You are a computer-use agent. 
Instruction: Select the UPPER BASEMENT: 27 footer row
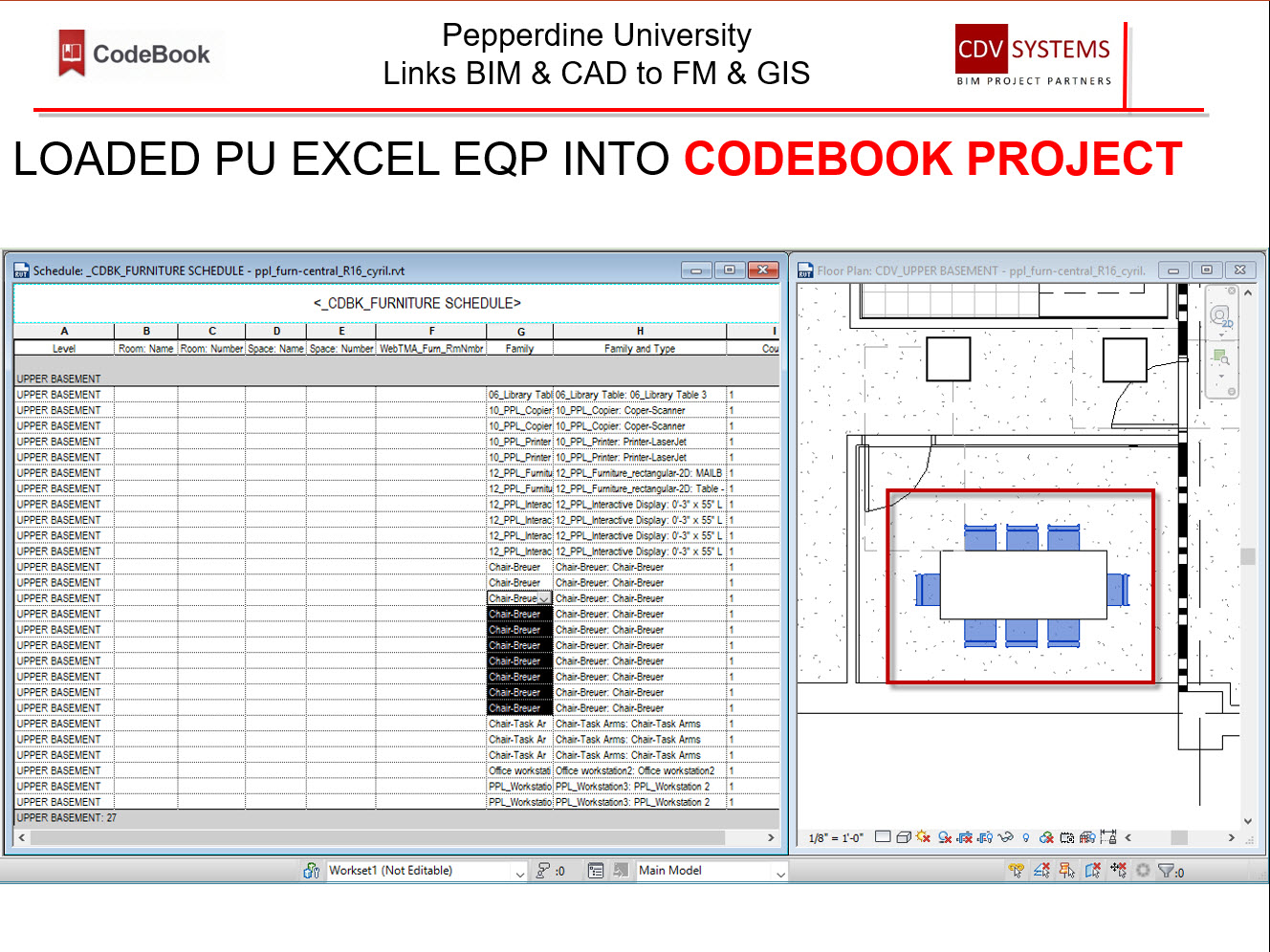[397, 818]
